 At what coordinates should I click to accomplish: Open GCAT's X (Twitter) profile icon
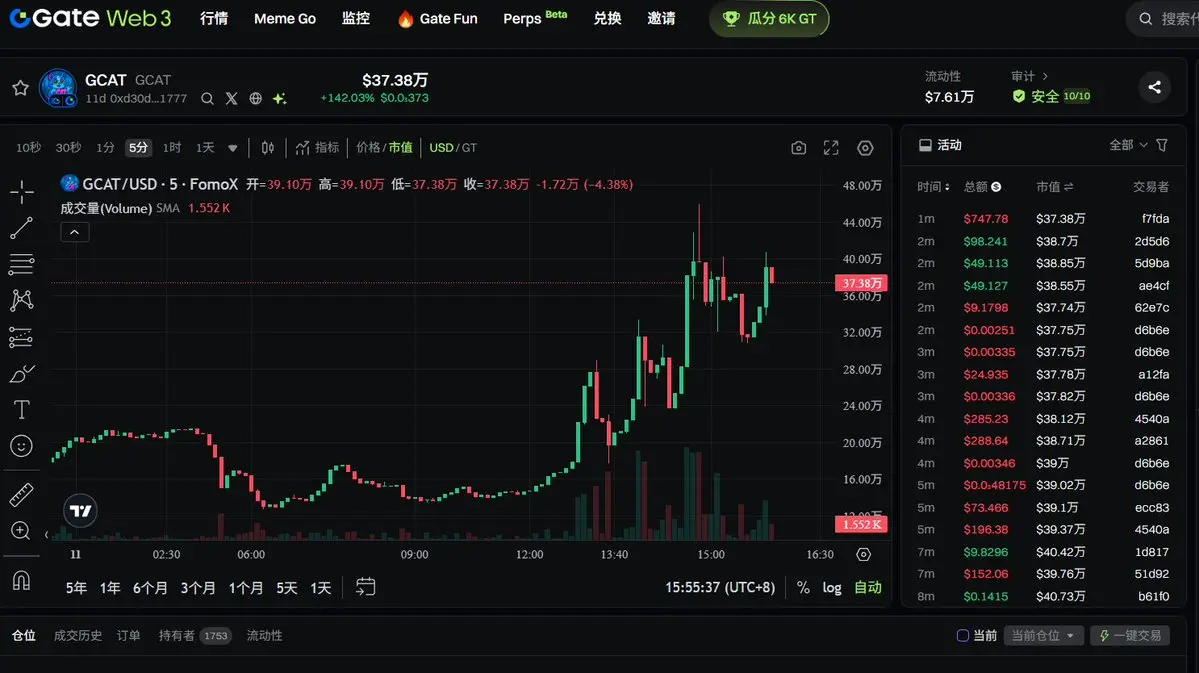pos(232,99)
